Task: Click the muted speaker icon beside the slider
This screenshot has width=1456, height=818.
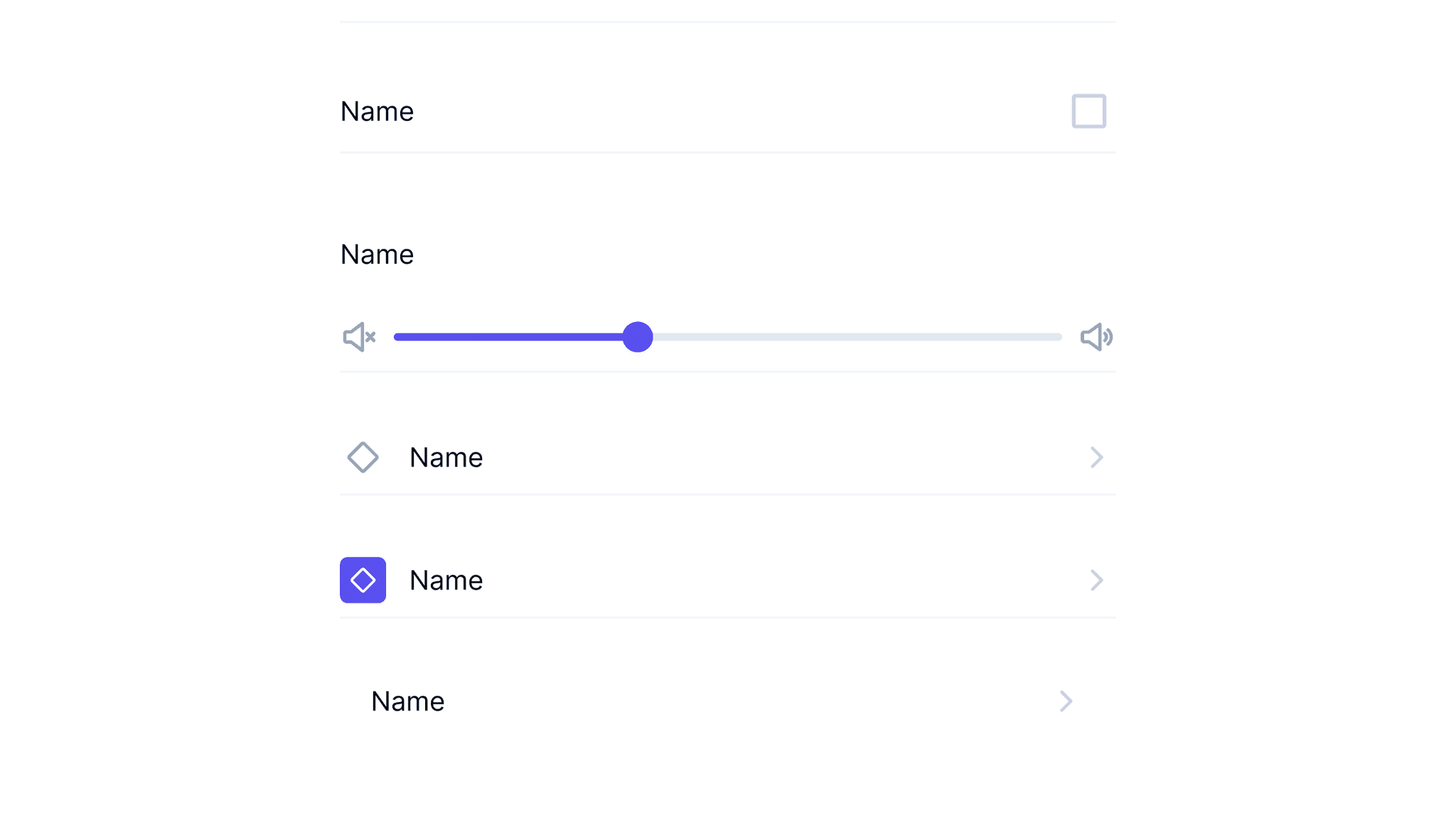Action: 358,337
